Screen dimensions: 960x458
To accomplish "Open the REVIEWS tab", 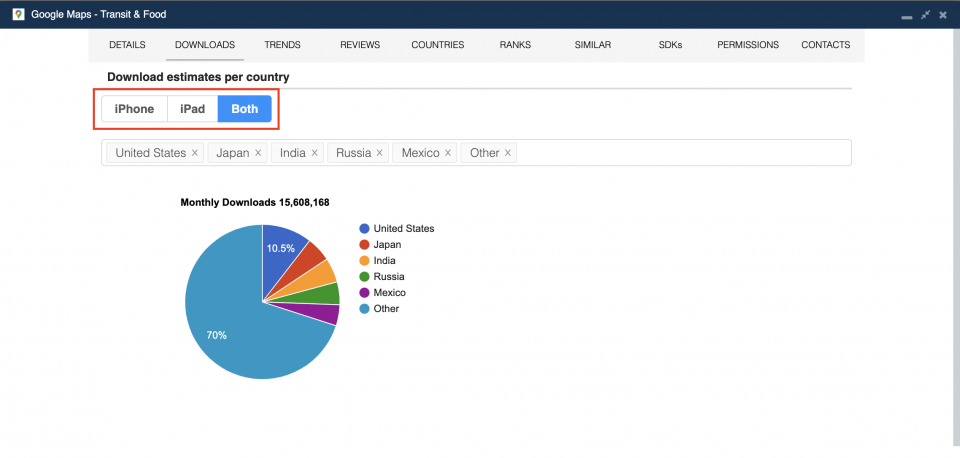I will click(x=360, y=45).
